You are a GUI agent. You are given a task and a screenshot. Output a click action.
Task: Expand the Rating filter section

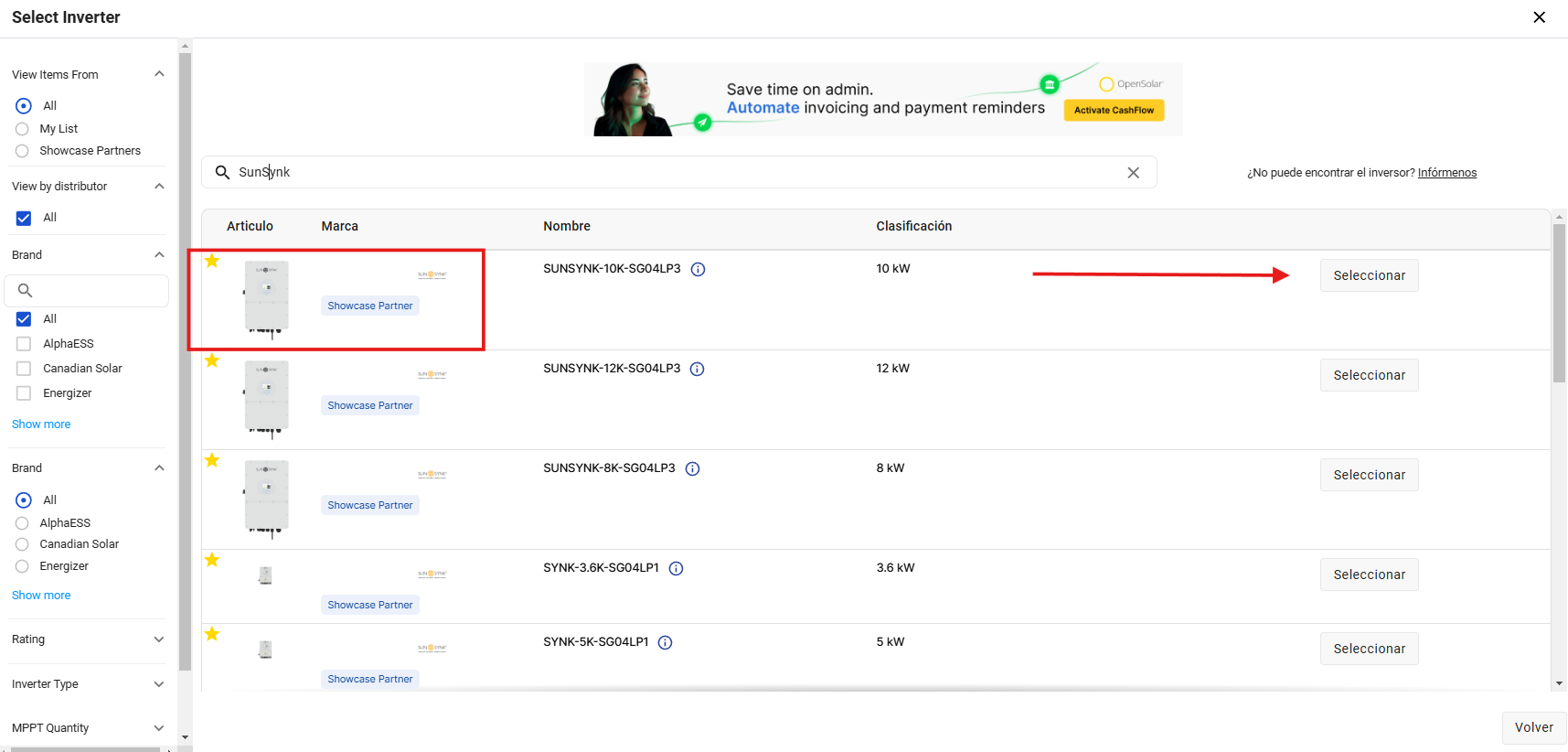click(159, 639)
